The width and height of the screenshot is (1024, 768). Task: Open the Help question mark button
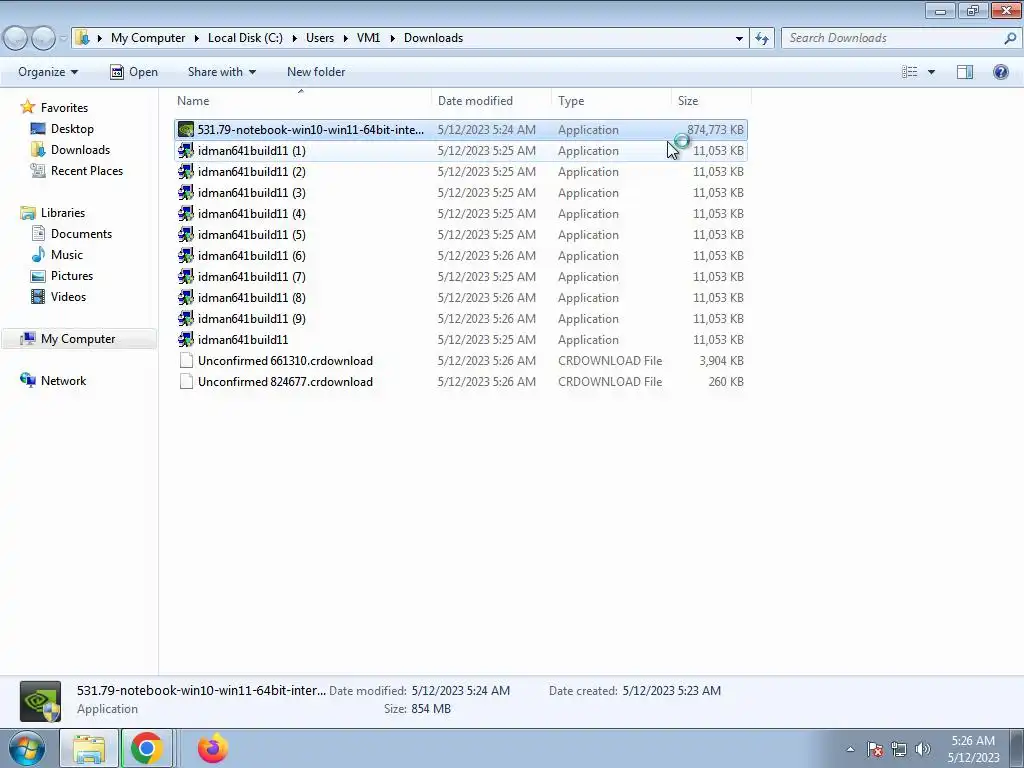coord(1000,72)
